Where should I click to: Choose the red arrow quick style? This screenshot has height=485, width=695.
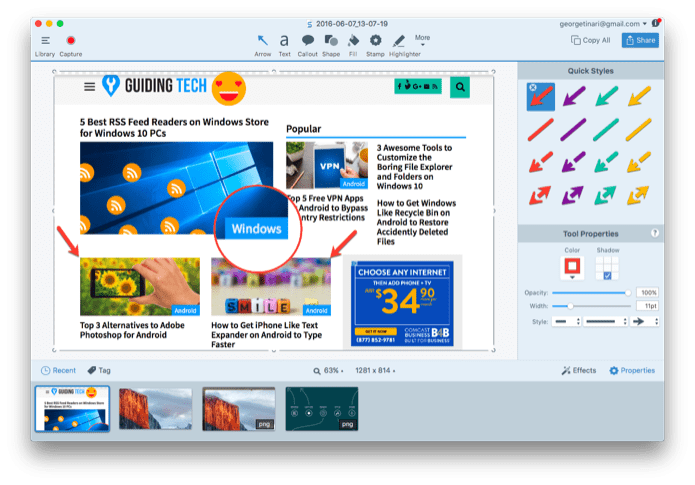tap(541, 97)
